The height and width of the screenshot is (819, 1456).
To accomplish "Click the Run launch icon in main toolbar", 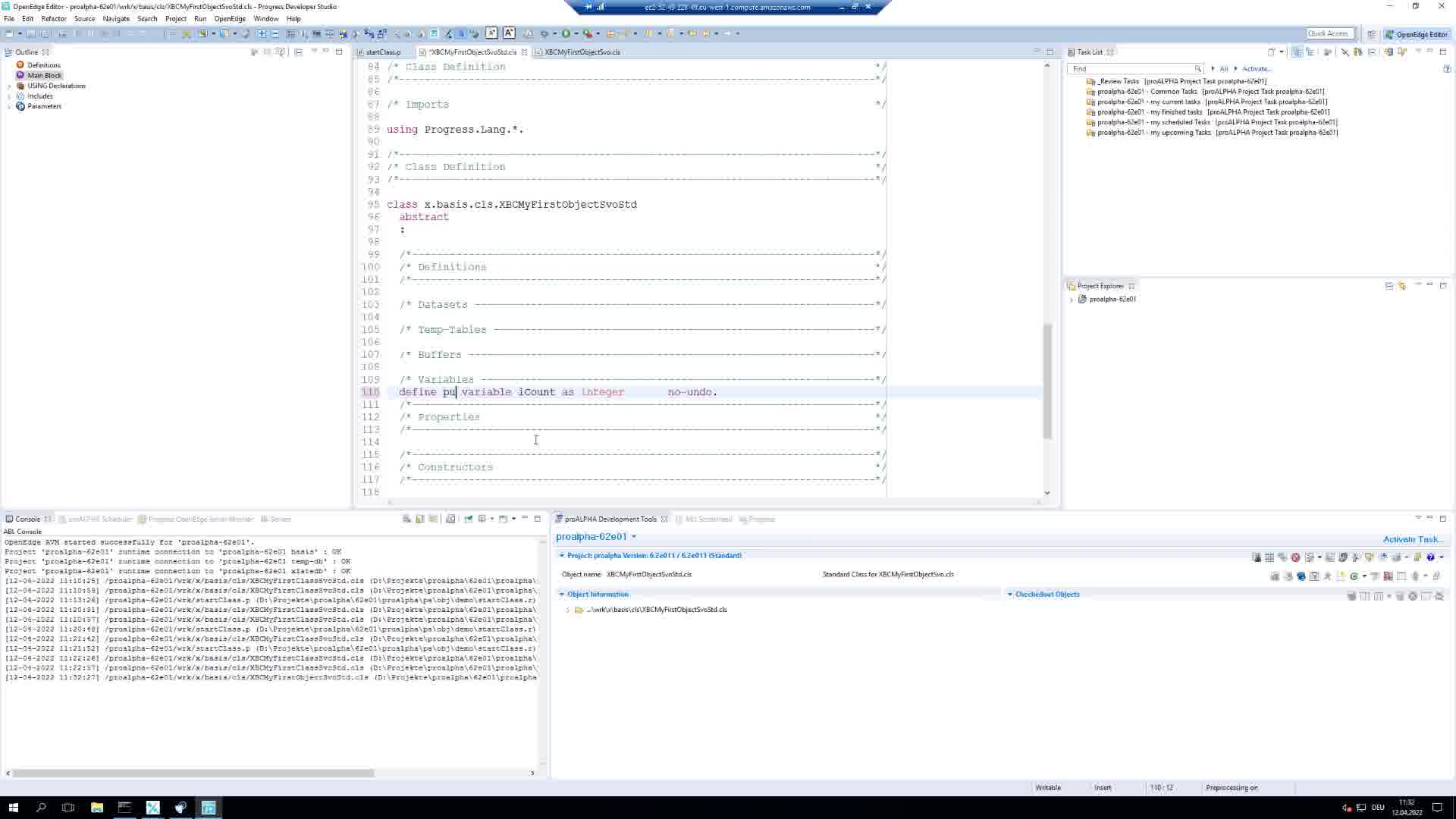I will point(566,33).
